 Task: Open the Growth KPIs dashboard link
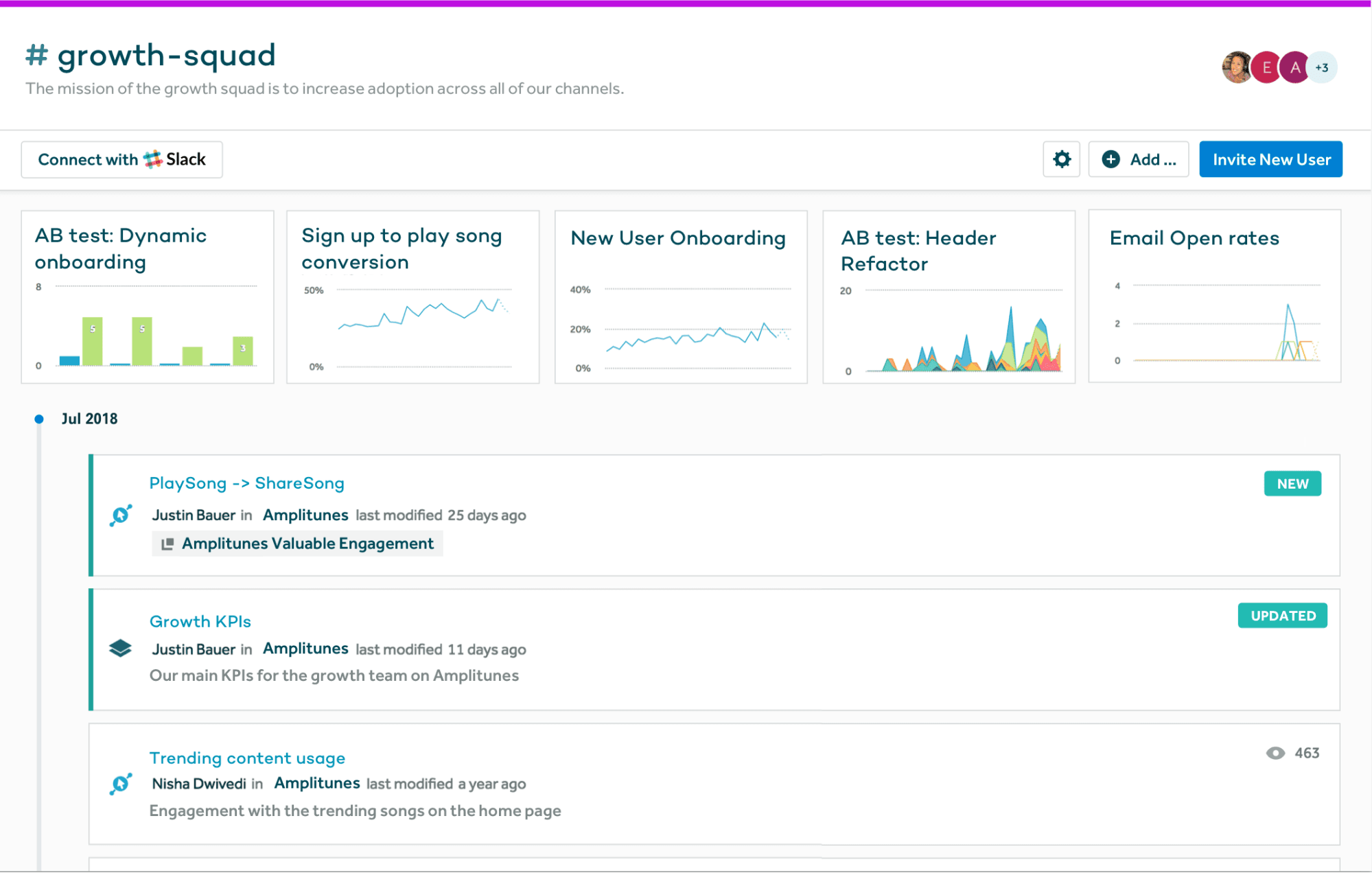pos(200,621)
